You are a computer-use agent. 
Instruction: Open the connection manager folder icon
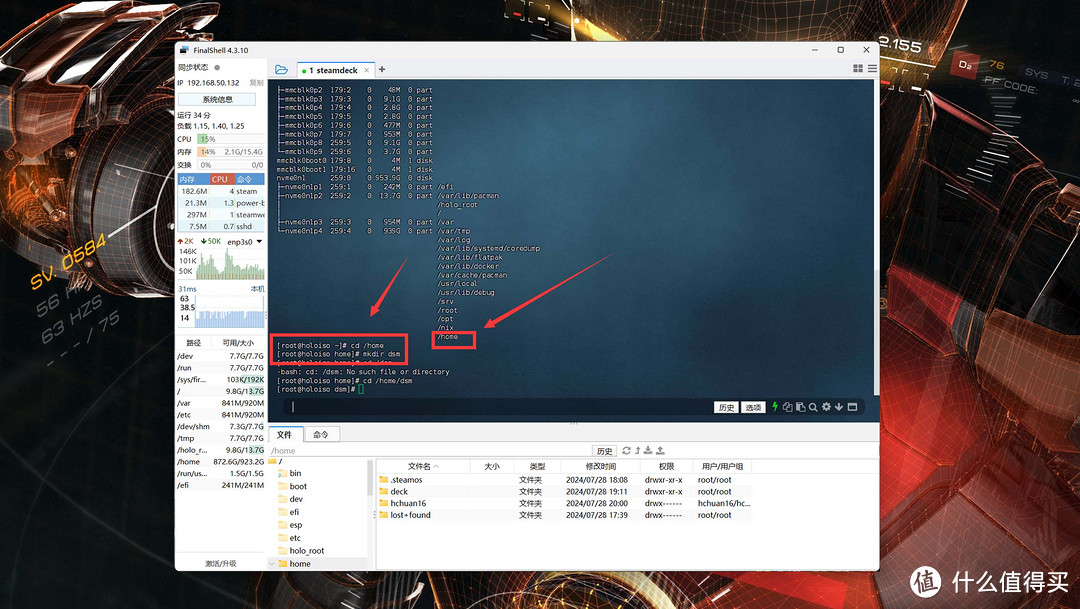[x=281, y=70]
